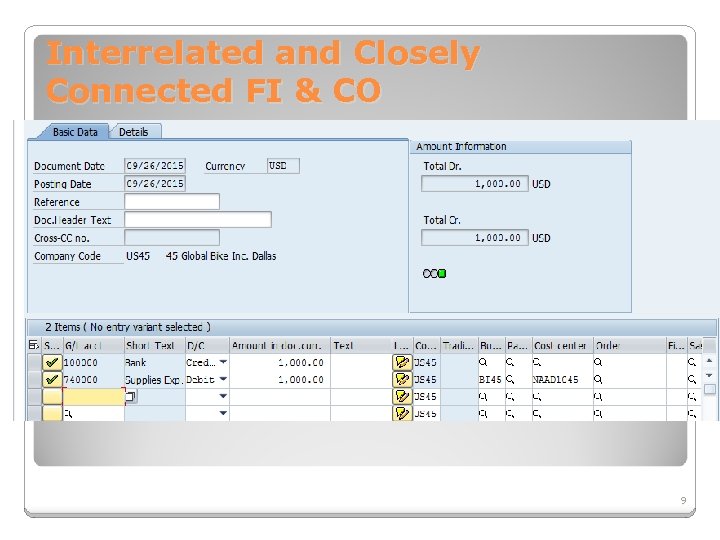Click the Order column header
Viewport: 720px width, 540px height.
point(630,345)
